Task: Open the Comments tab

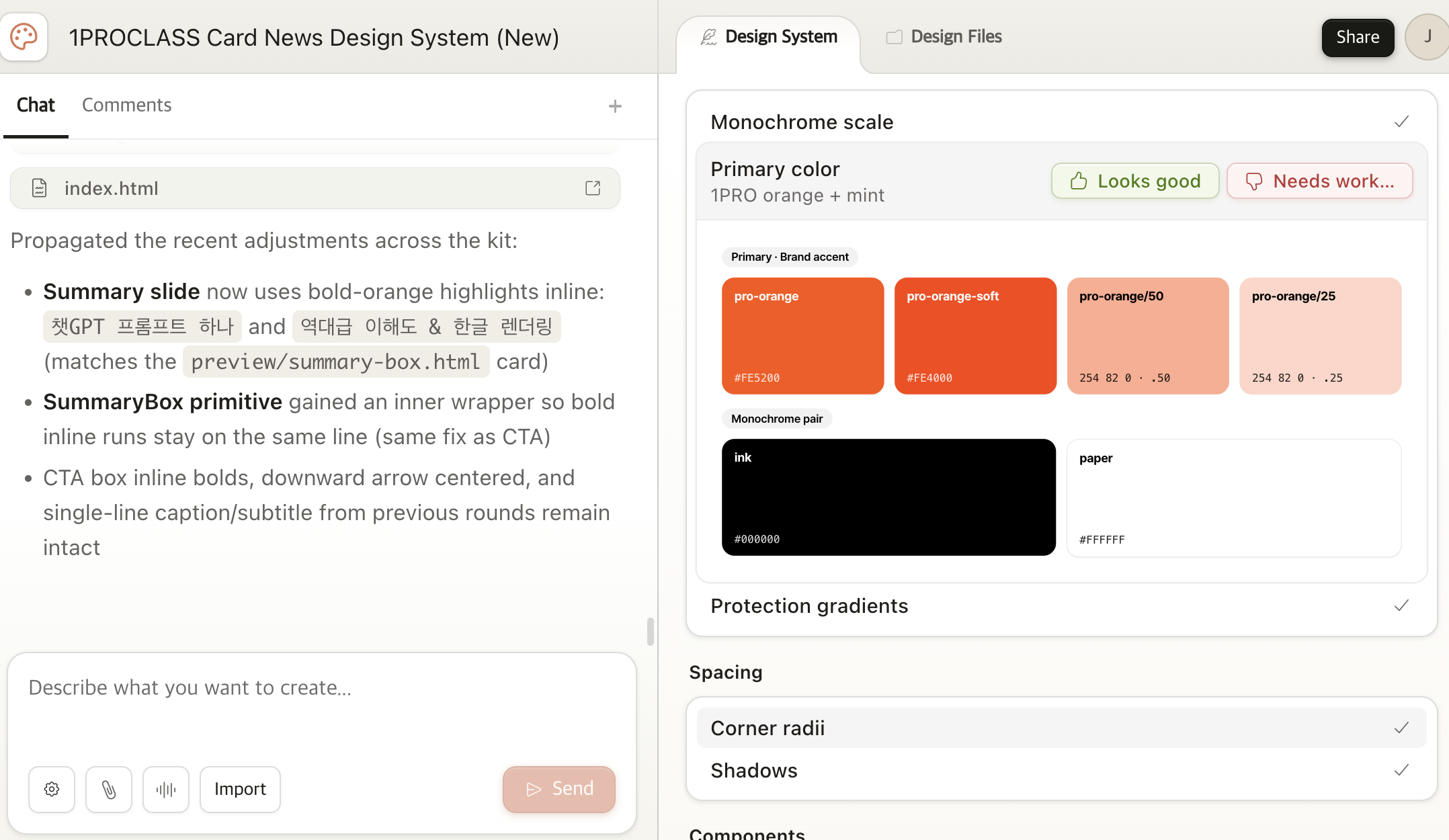Action: click(x=126, y=106)
